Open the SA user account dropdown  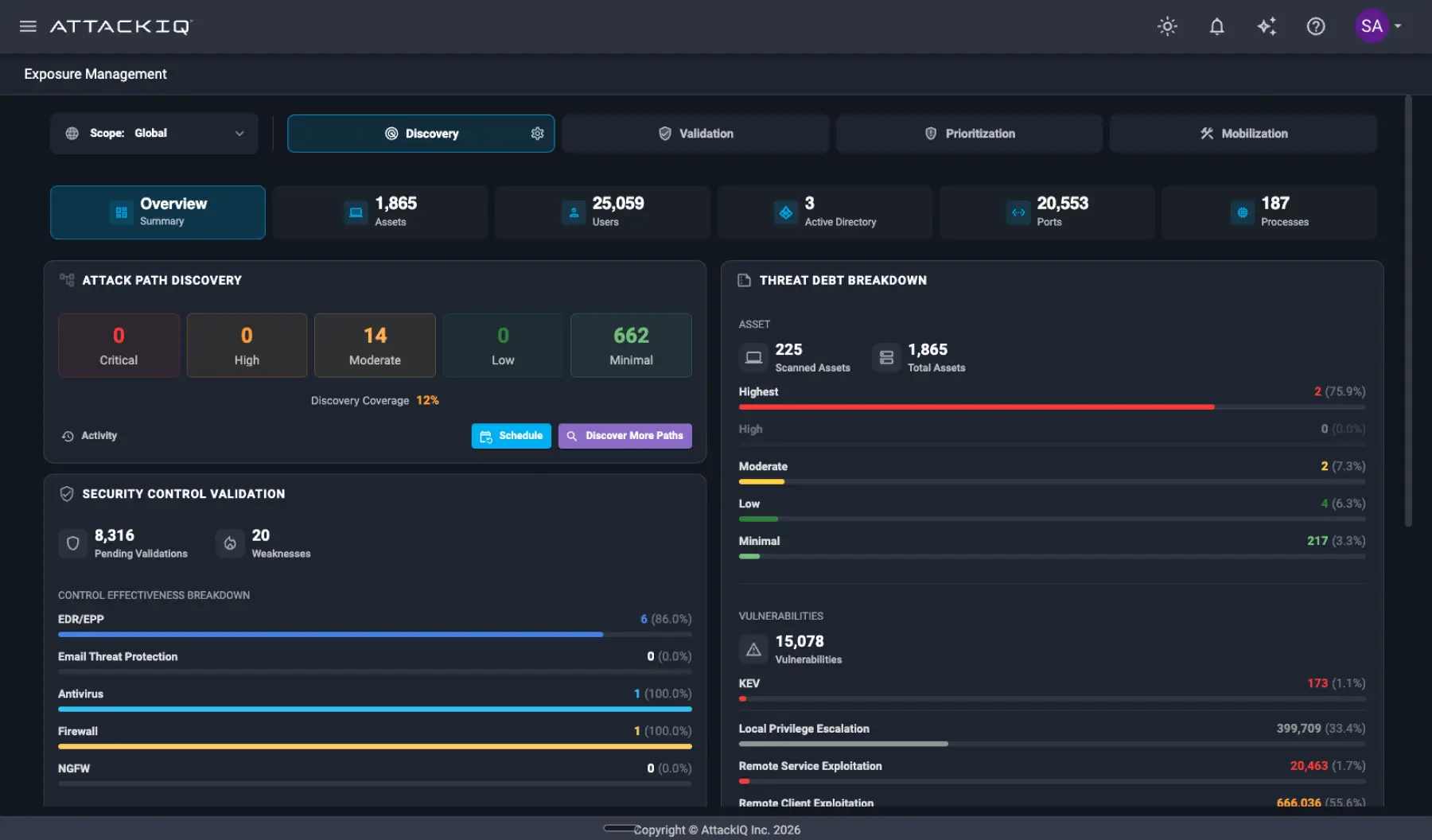click(1379, 26)
